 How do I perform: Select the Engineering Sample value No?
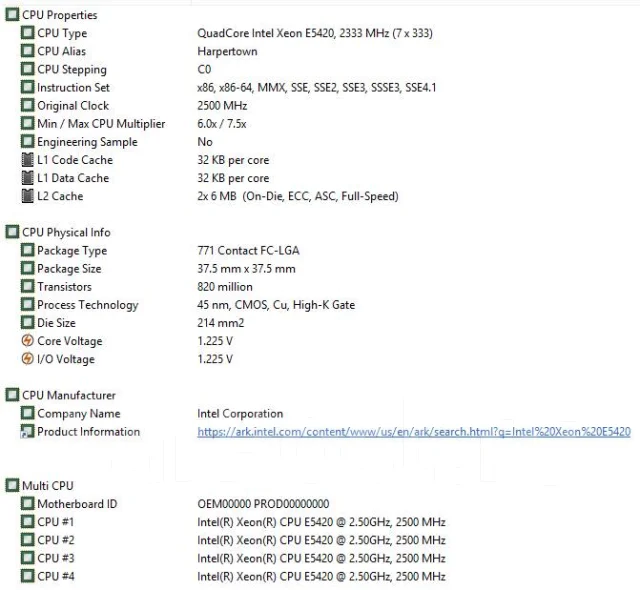pos(205,142)
